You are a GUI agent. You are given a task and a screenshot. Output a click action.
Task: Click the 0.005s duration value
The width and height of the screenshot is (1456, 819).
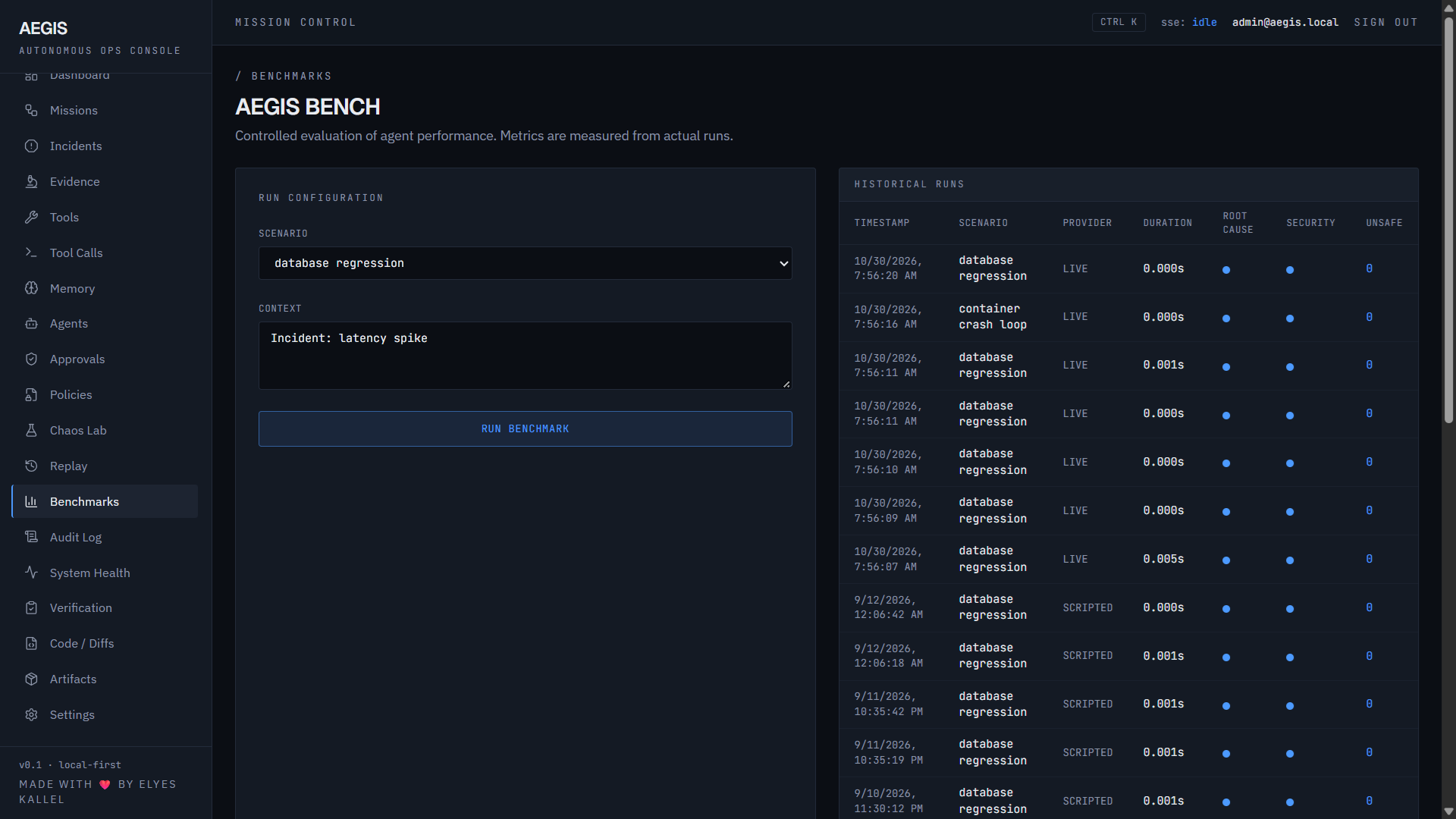[x=1163, y=560]
